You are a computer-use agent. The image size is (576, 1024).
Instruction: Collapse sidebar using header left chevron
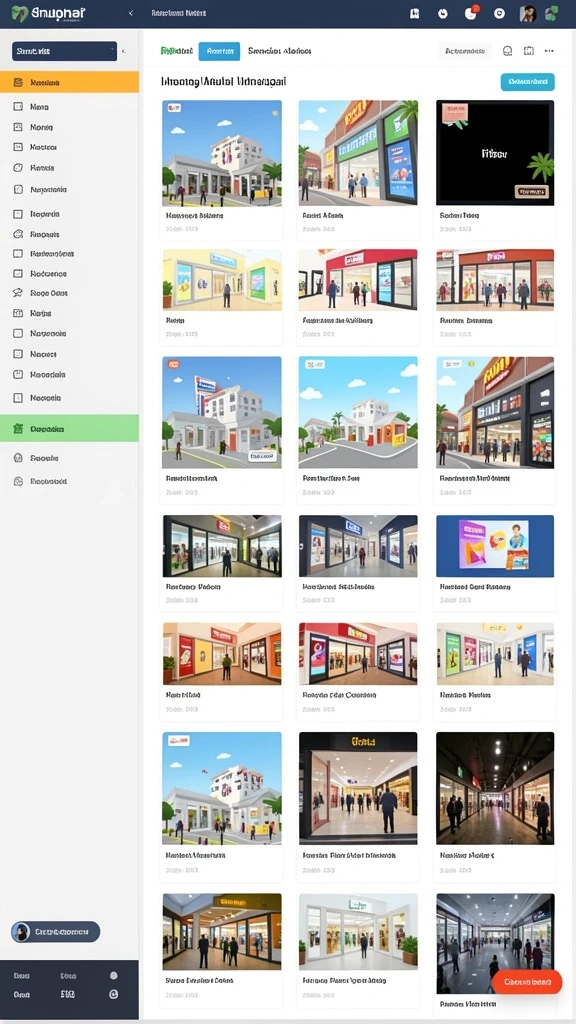(131, 13)
